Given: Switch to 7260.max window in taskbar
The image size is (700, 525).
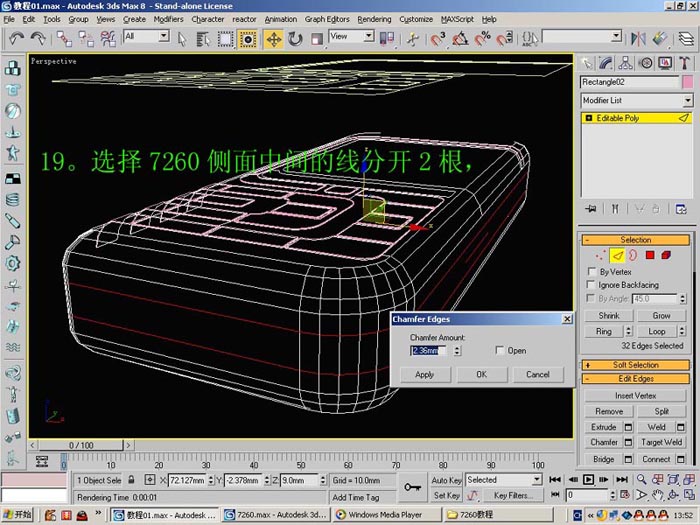Looking at the screenshot, I should (276, 515).
